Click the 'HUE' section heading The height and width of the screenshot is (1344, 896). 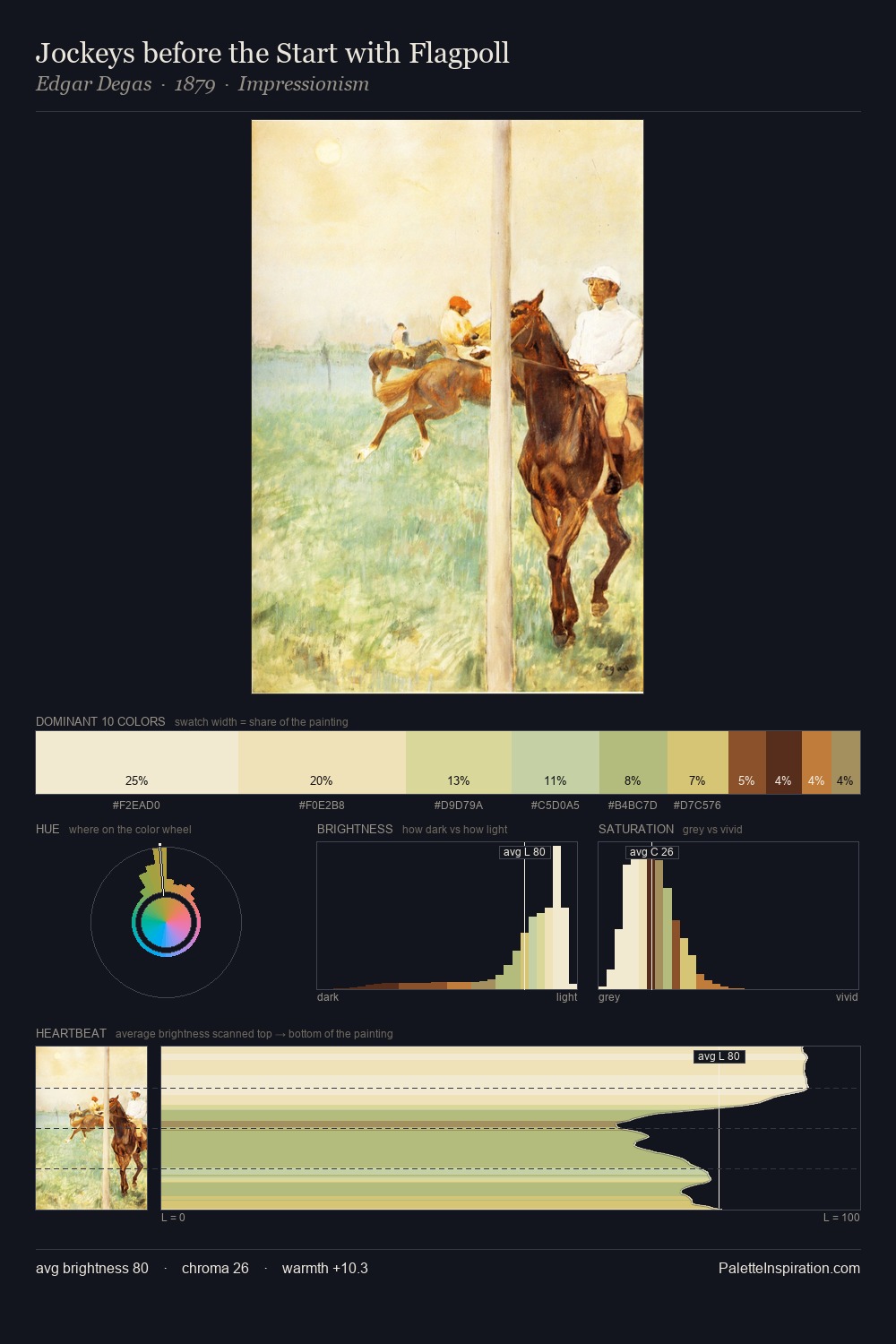click(x=47, y=829)
